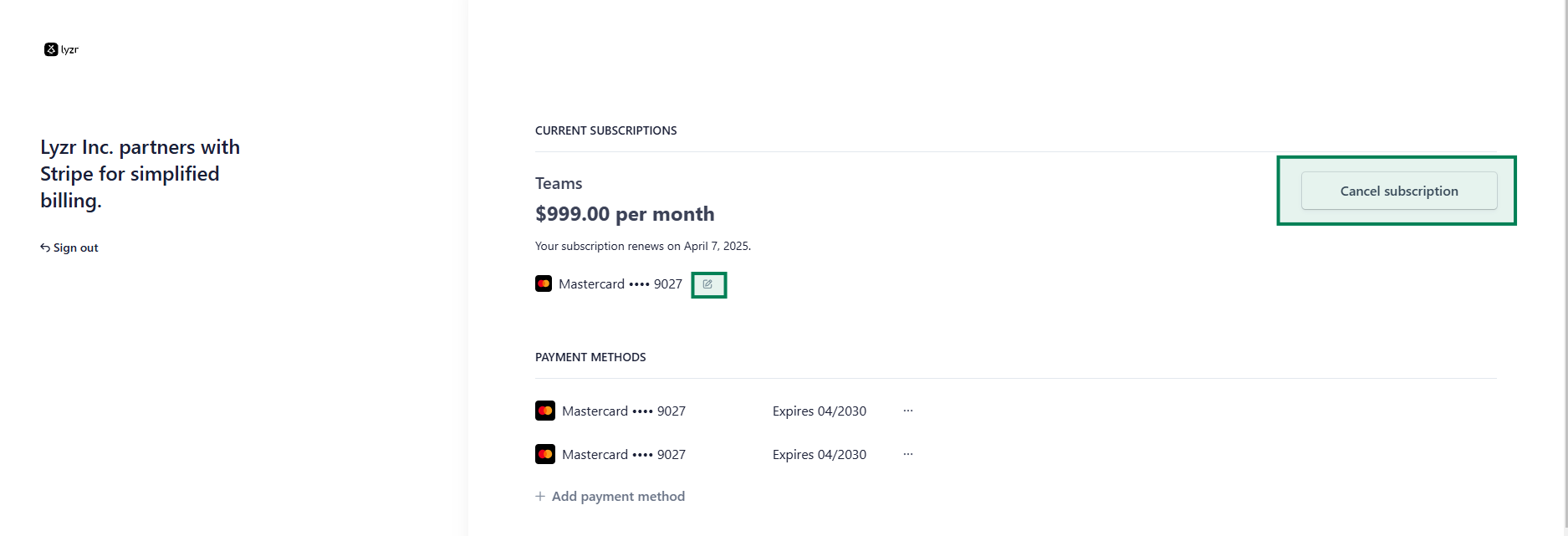Image resolution: width=1568 pixels, height=536 pixels.
Task: Click the sign out arrow icon
Action: click(x=45, y=248)
